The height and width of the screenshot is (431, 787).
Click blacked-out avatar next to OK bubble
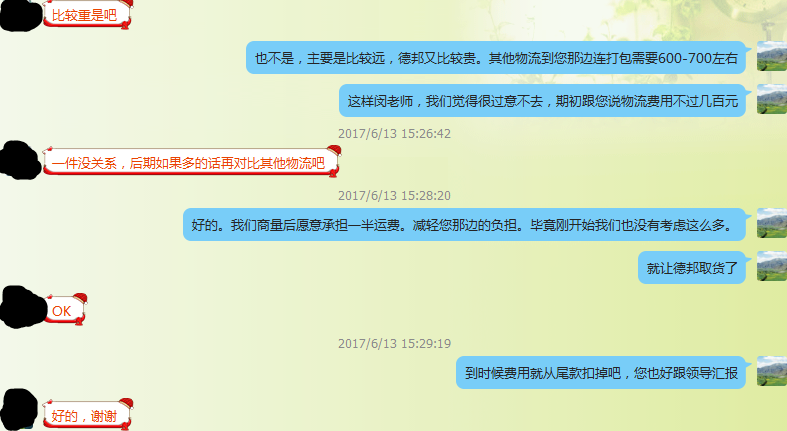23,307
